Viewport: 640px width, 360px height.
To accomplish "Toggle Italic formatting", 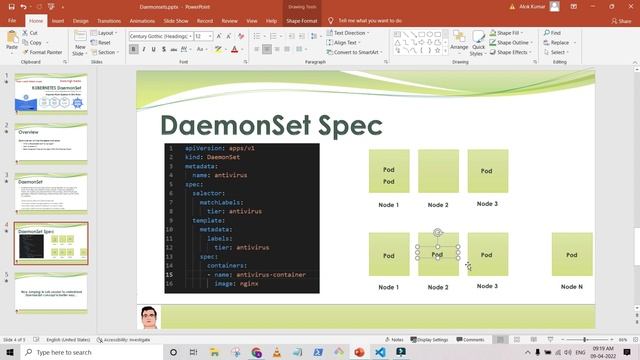I will (x=144, y=49).
